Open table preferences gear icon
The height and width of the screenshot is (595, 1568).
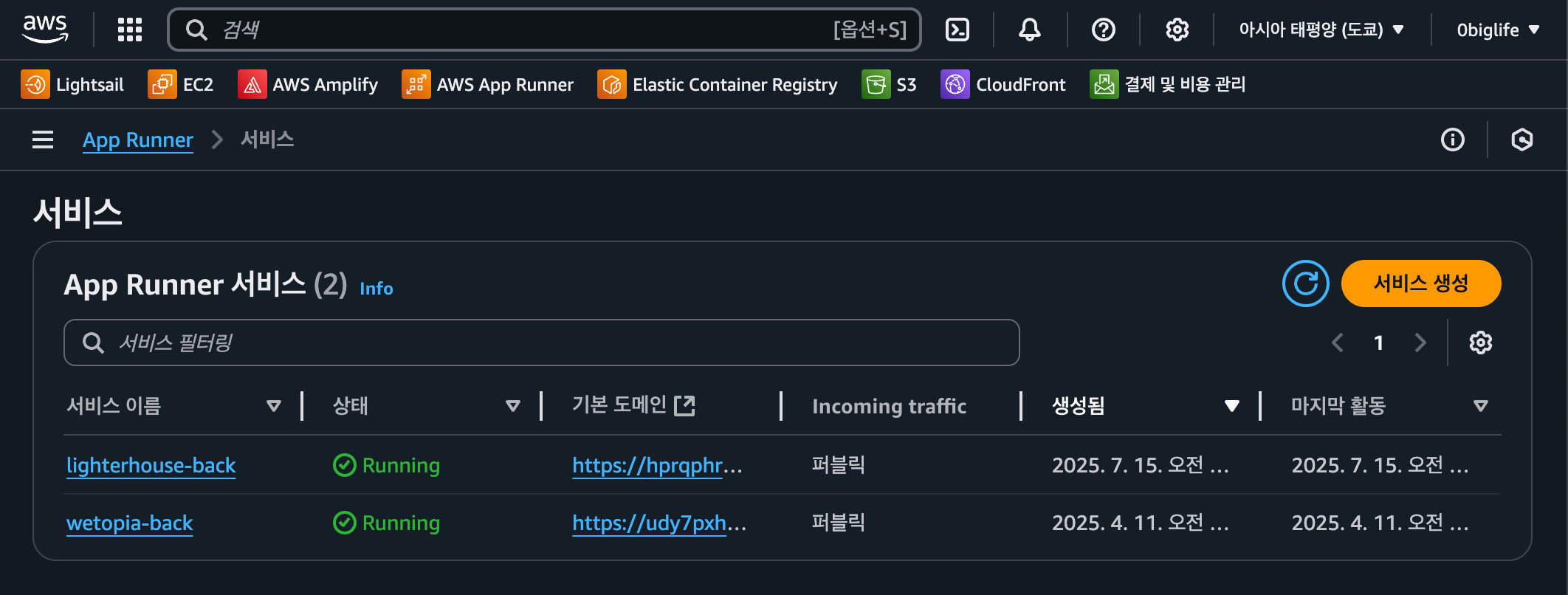tap(1481, 343)
